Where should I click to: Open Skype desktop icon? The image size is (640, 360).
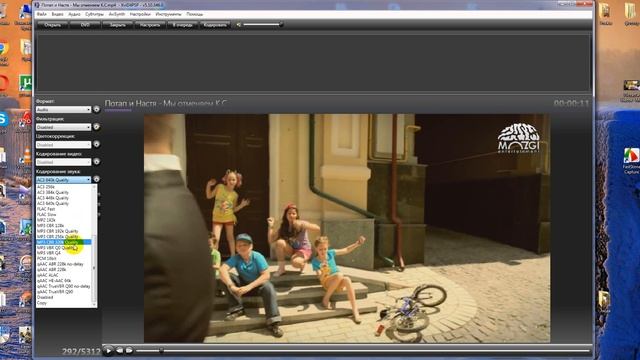tap(4, 119)
